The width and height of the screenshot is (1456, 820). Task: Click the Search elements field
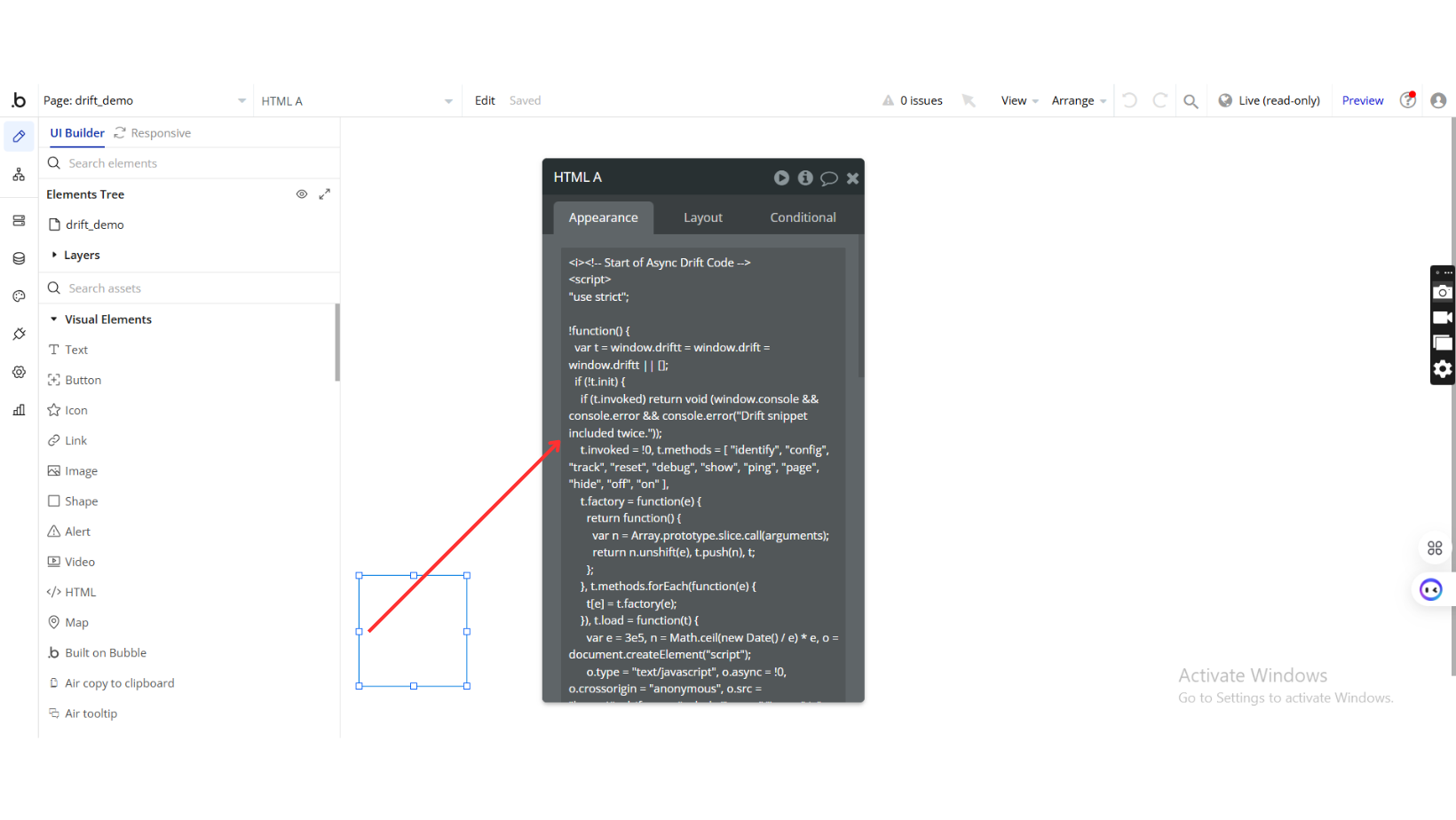tap(190, 163)
